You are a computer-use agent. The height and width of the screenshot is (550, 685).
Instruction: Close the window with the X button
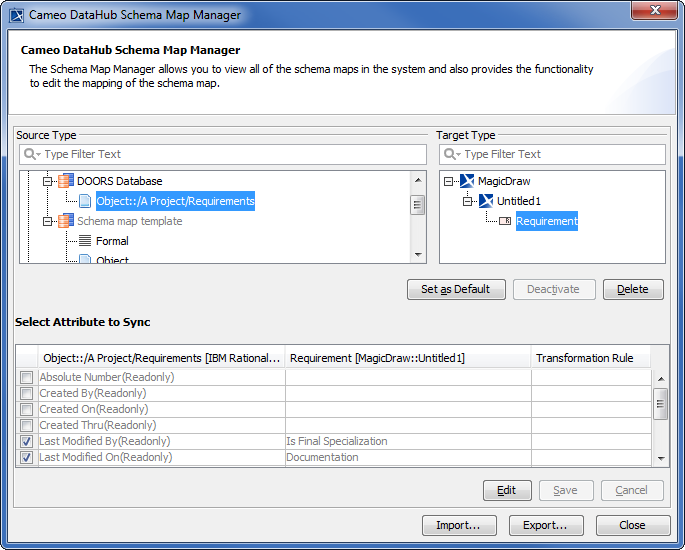[x=654, y=10]
